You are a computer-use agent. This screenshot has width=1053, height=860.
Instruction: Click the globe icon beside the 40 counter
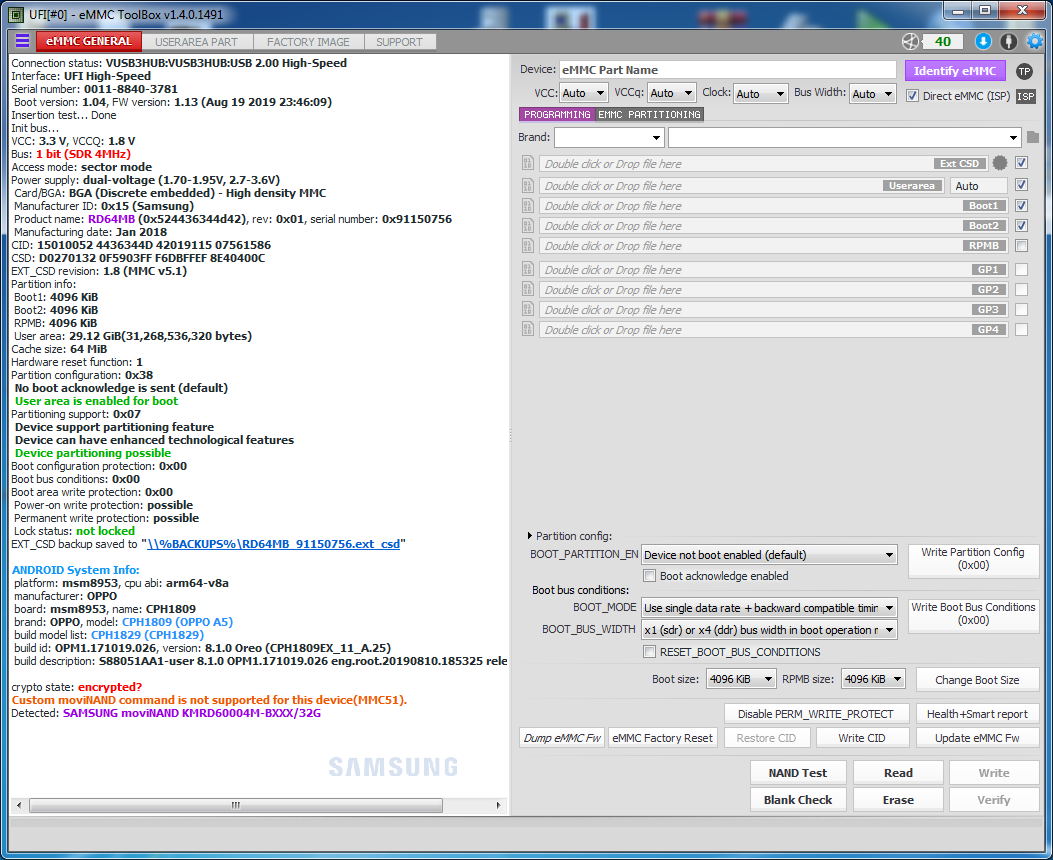[x=910, y=42]
